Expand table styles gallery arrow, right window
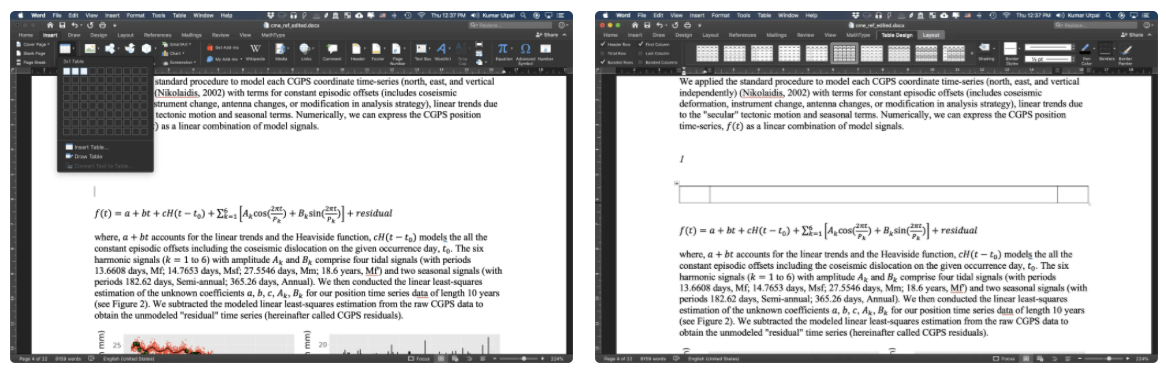 coord(972,53)
